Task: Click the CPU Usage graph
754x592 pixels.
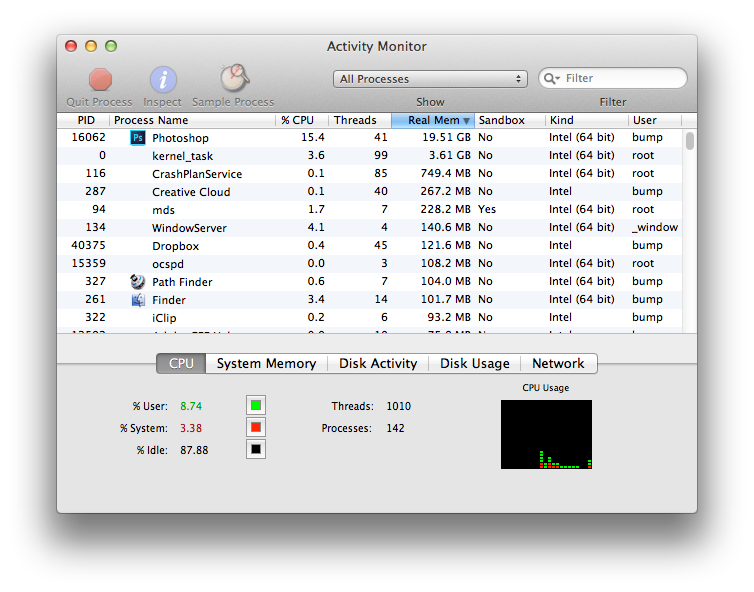Action: [x=546, y=434]
